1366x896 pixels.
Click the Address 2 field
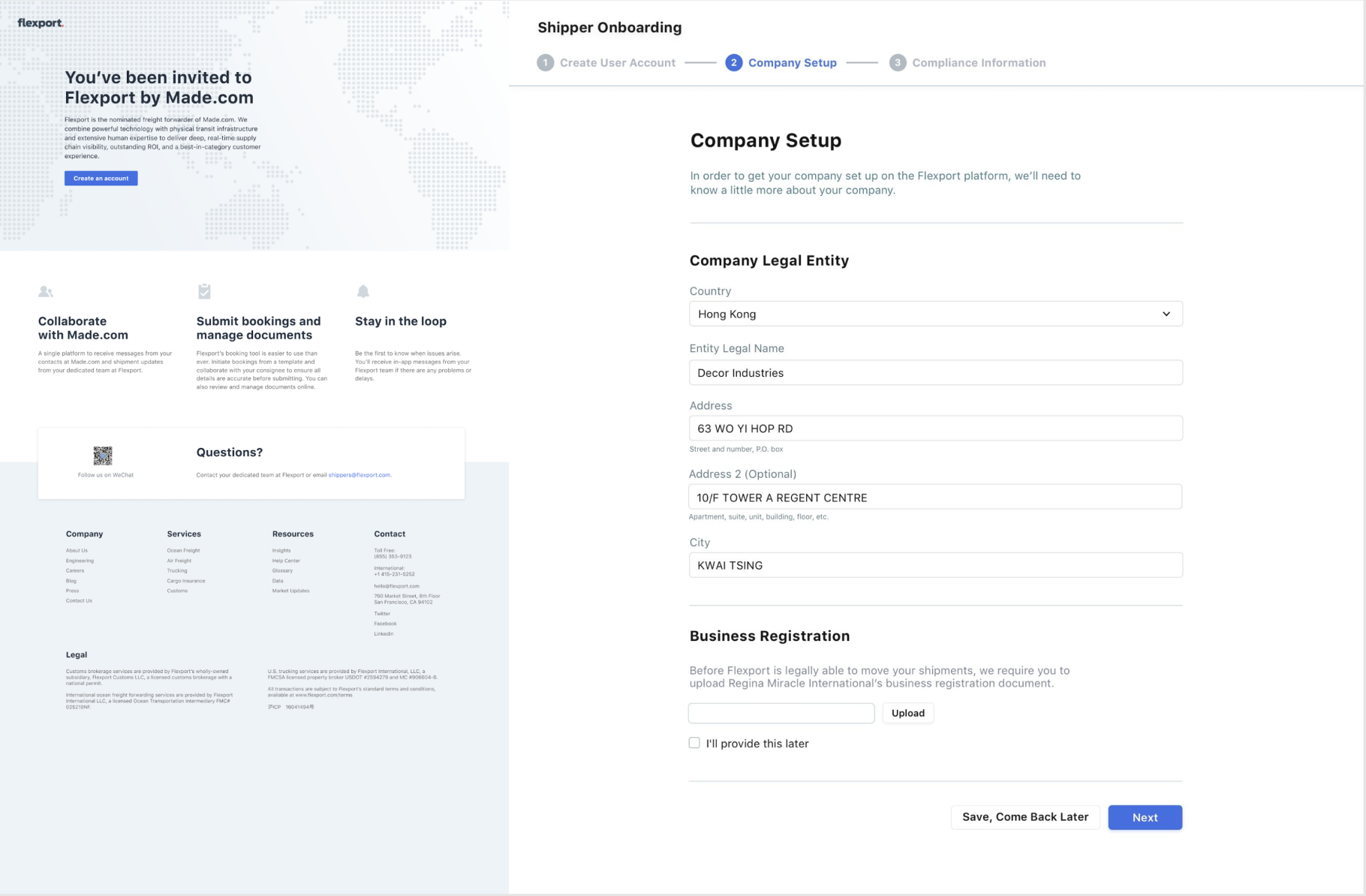935,498
